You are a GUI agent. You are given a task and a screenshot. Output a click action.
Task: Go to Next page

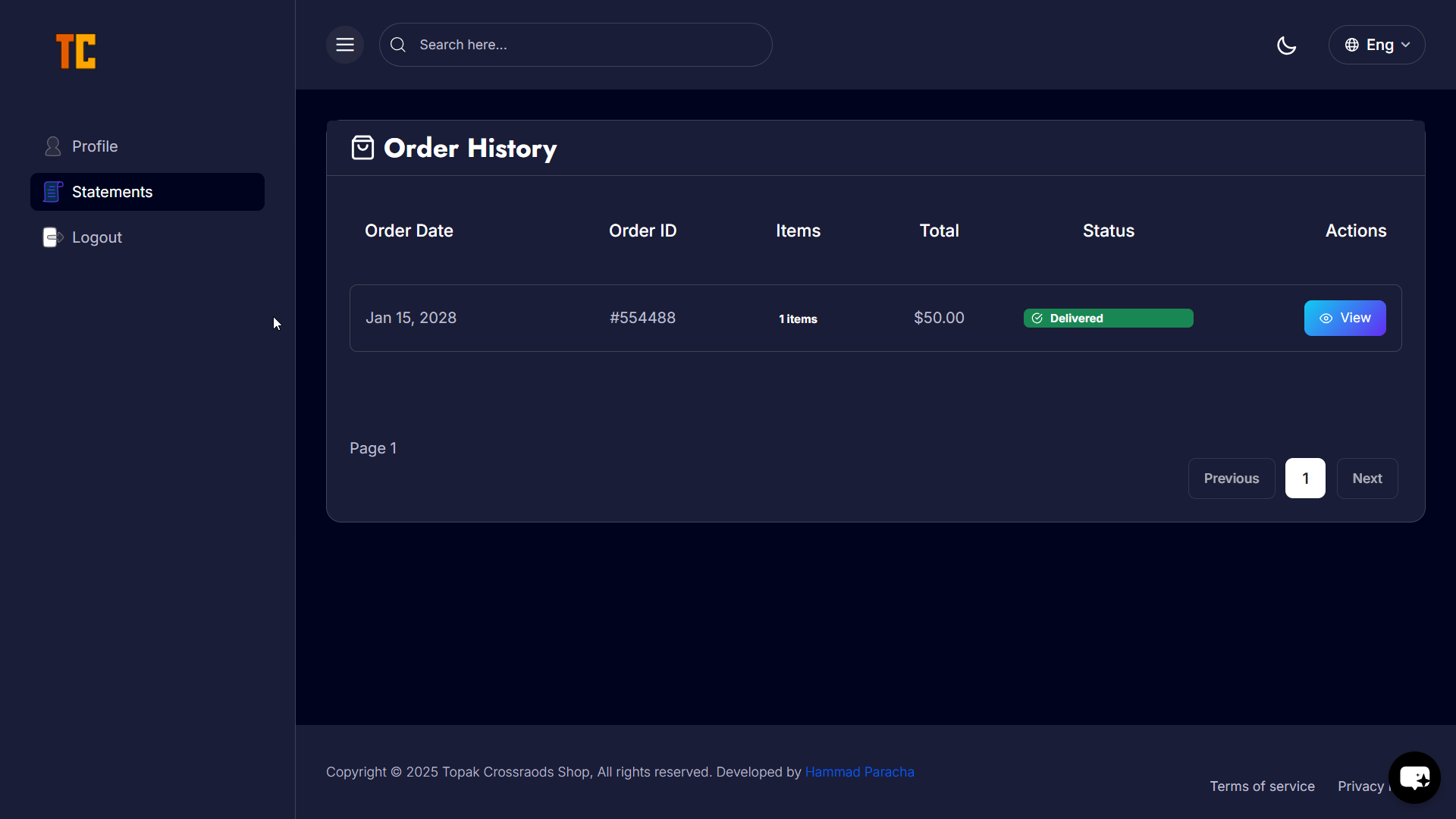pyautogui.click(x=1367, y=479)
